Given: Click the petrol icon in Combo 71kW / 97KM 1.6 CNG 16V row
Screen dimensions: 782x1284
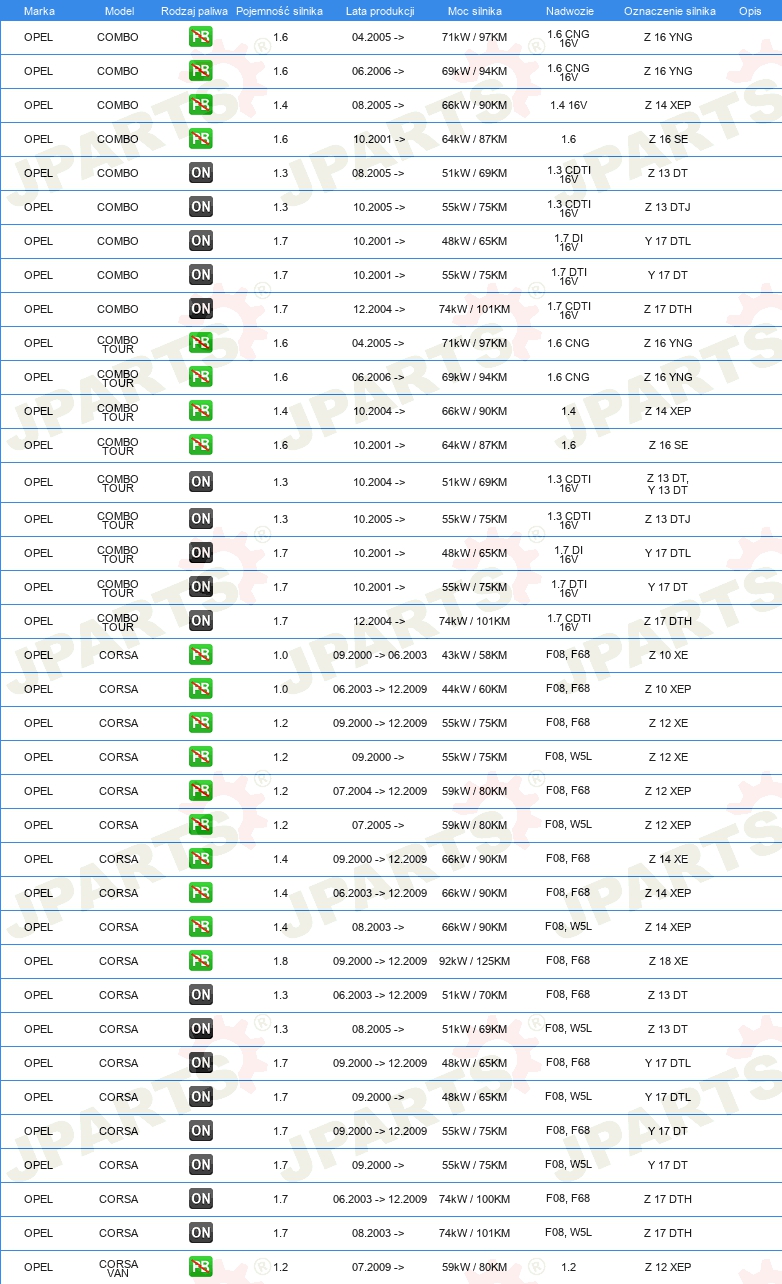Looking at the screenshot, I should pyautogui.click(x=201, y=37).
